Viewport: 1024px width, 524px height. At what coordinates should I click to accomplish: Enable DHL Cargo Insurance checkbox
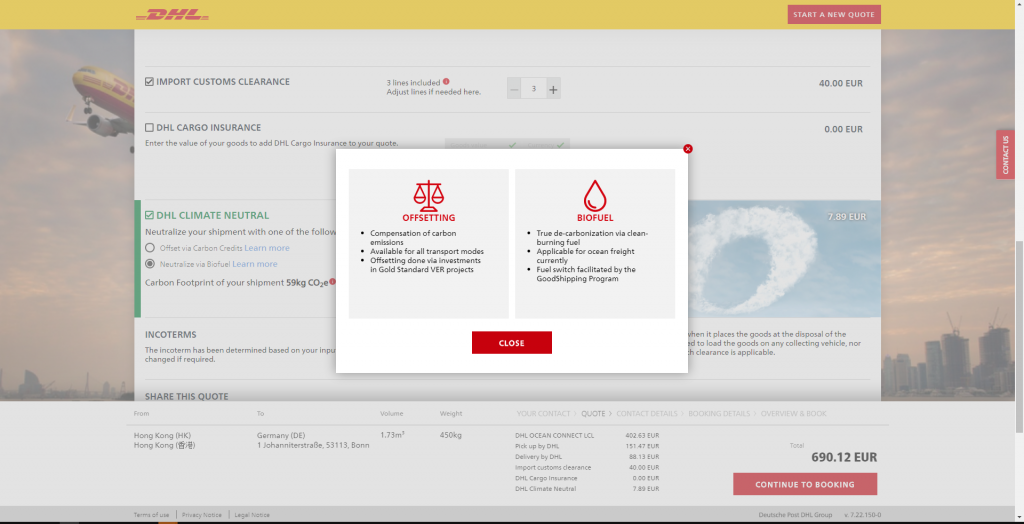[150, 127]
